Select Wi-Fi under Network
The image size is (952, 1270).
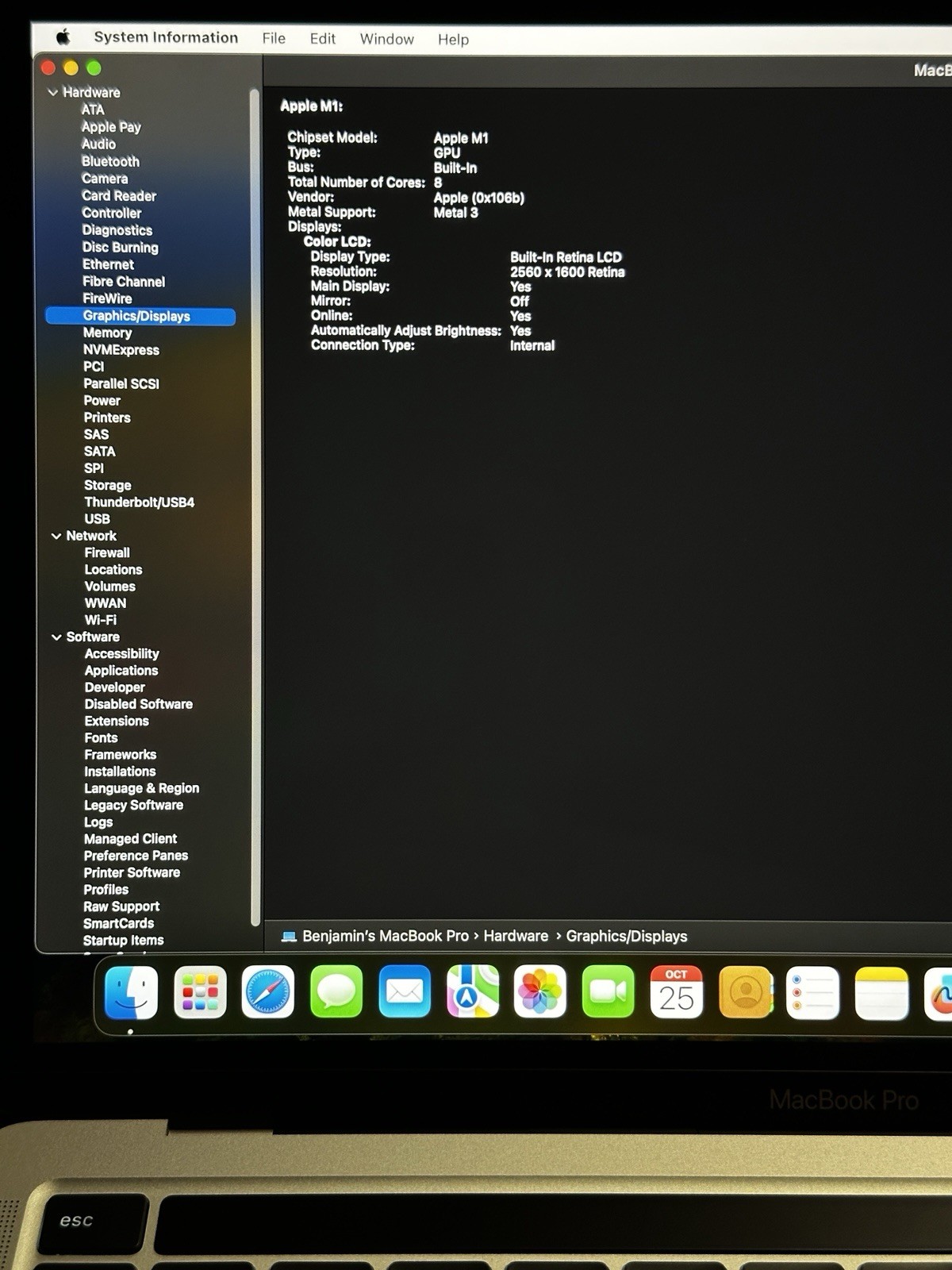coord(101,620)
